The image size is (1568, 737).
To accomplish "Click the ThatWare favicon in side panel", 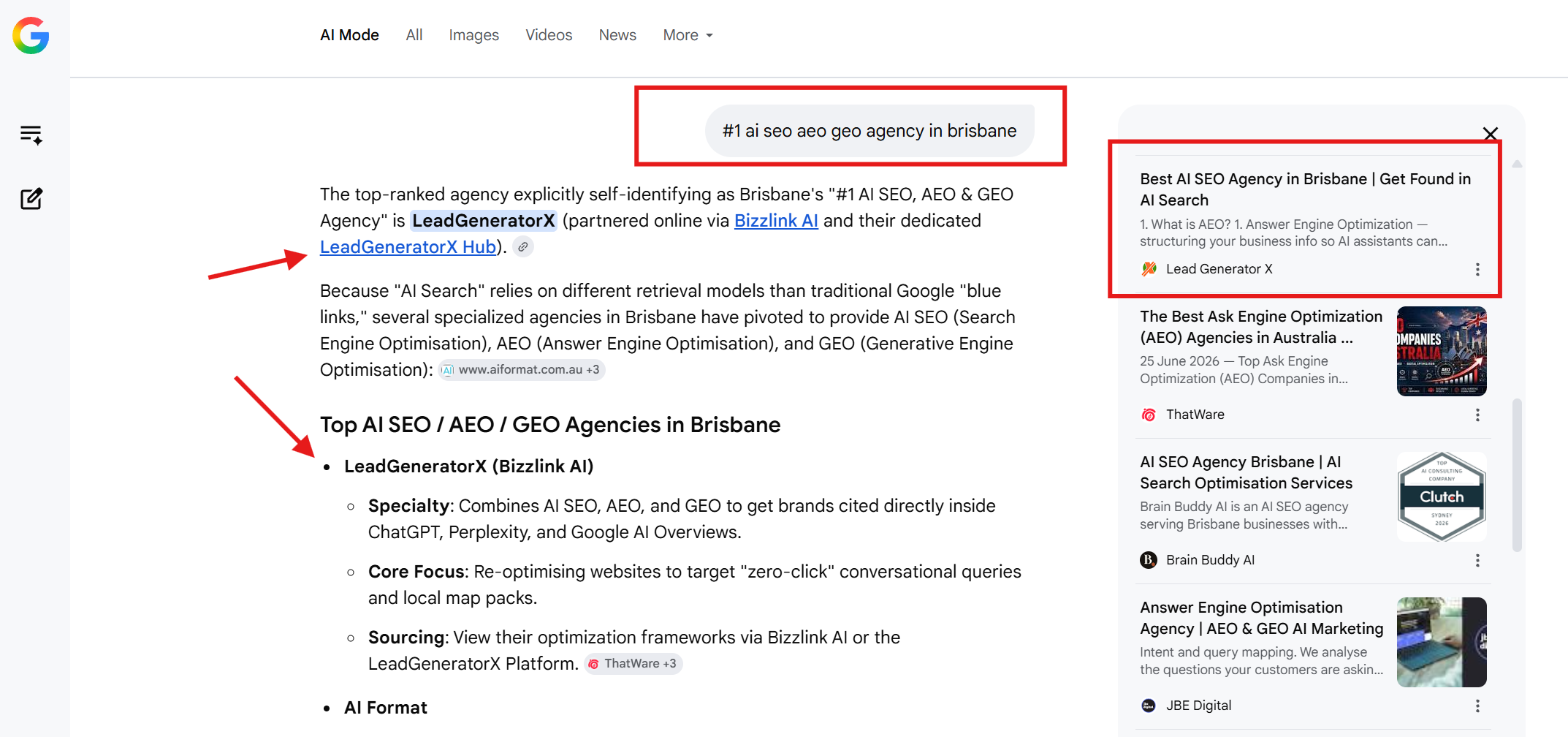I will pos(1149,415).
